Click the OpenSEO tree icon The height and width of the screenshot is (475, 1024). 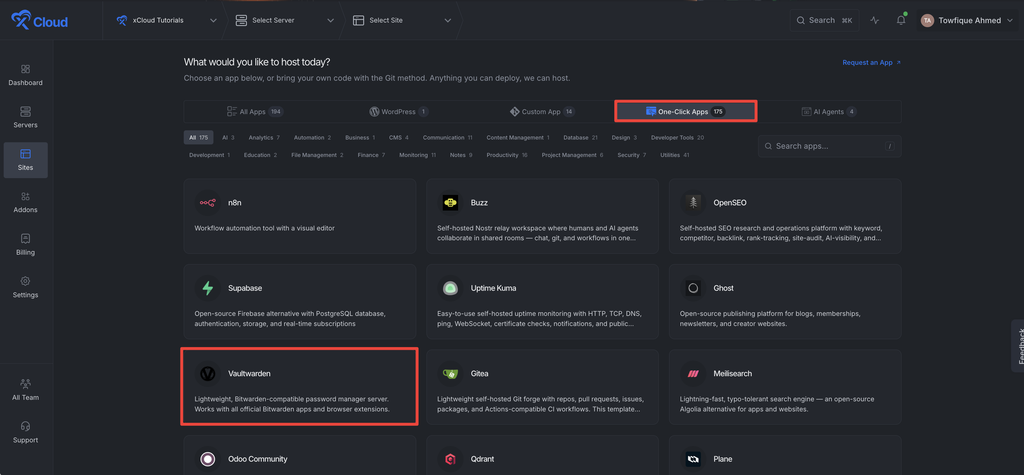coord(692,203)
